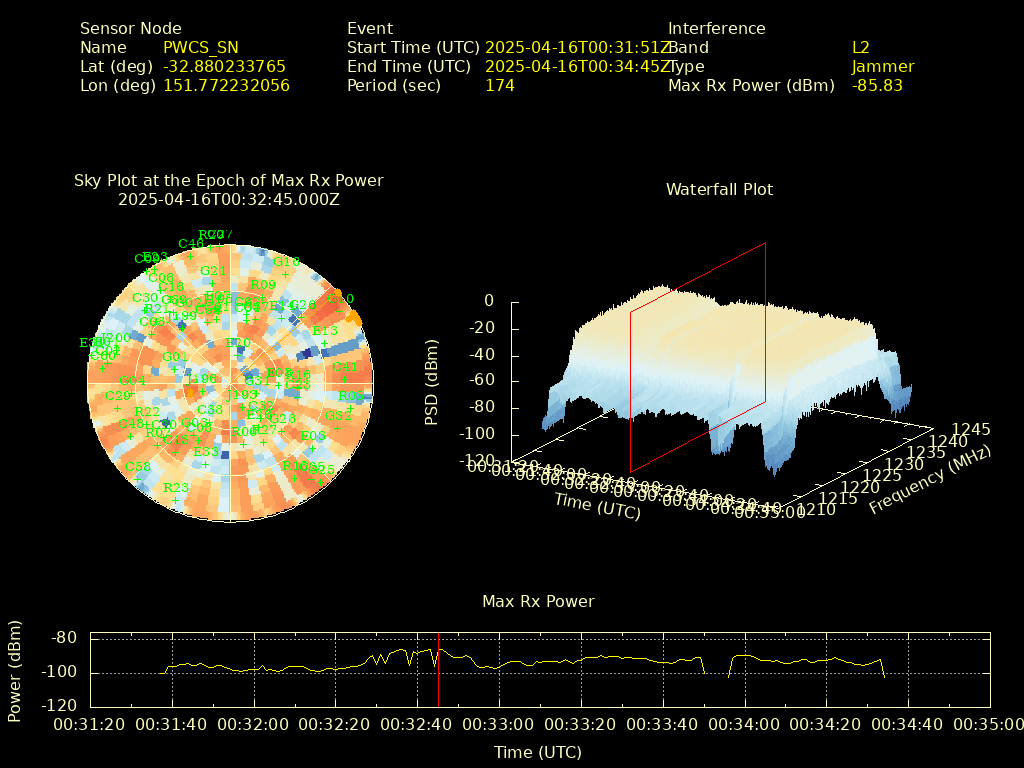Click the C41 satellite marker
This screenshot has height=768, width=1024.
tap(344, 368)
